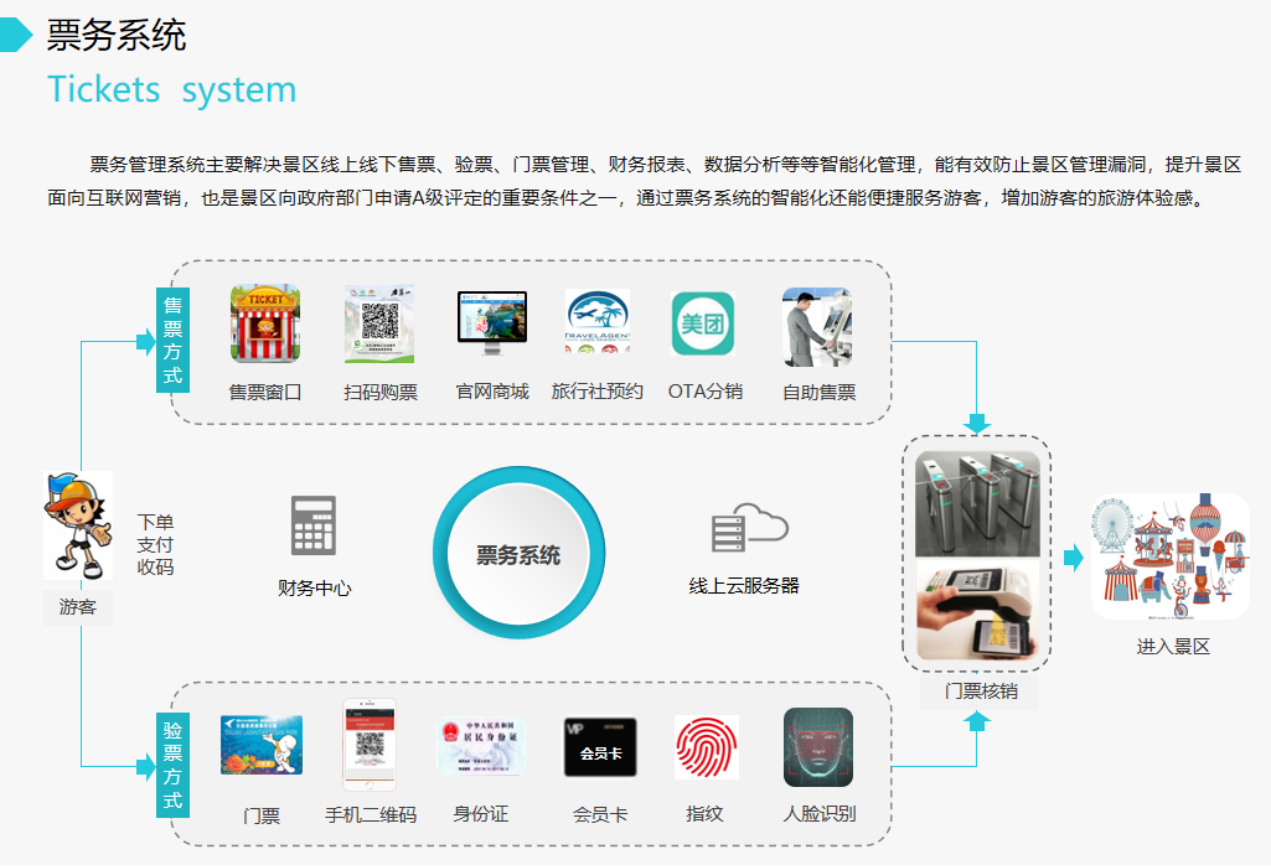Image resolution: width=1271 pixels, height=866 pixels.
Task: Click the 手机二维码 phone image
Action: [x=370, y=744]
